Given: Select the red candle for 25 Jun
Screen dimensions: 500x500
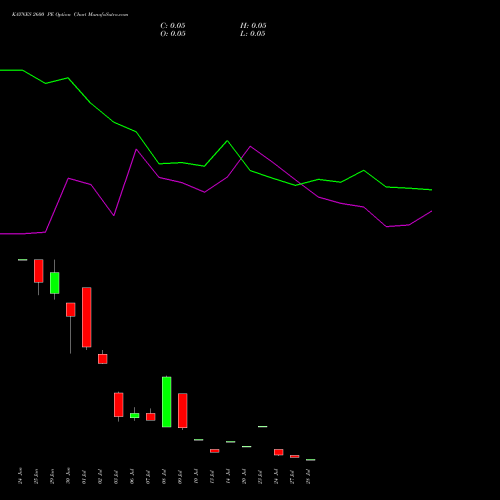Looking at the screenshot, I should click(x=39, y=271).
